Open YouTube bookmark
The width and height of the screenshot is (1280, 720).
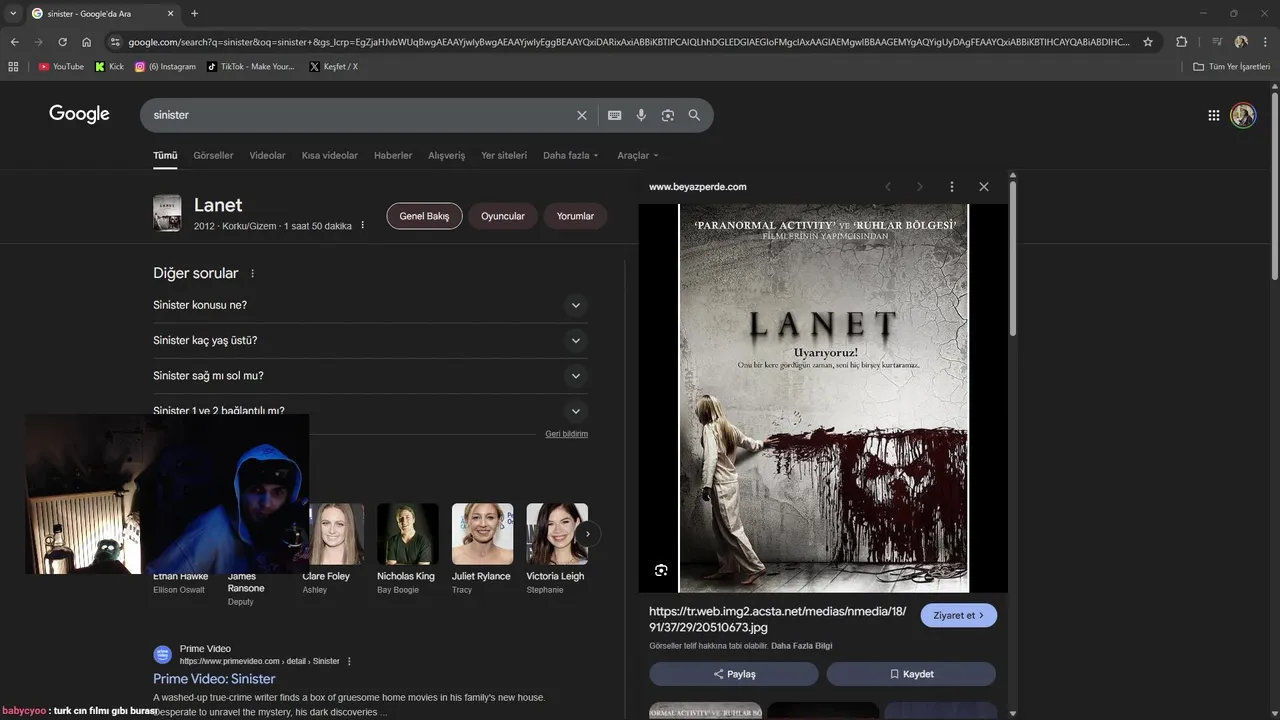[61, 67]
